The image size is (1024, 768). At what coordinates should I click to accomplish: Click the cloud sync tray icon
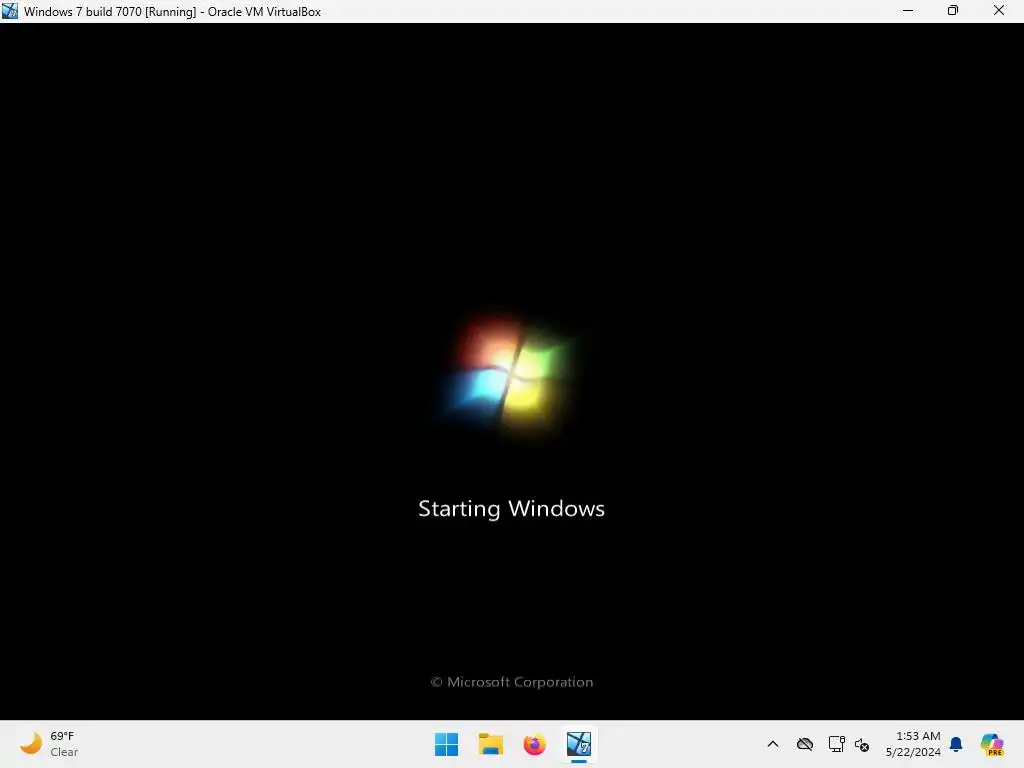click(805, 744)
